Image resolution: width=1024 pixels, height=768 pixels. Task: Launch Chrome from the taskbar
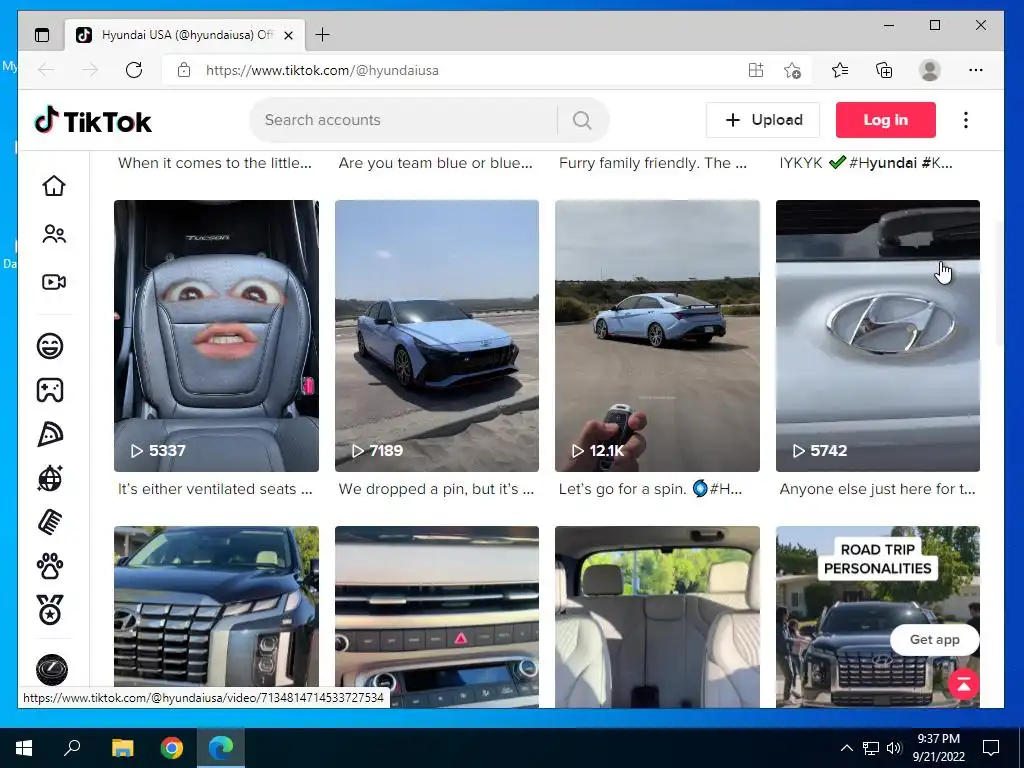172,748
